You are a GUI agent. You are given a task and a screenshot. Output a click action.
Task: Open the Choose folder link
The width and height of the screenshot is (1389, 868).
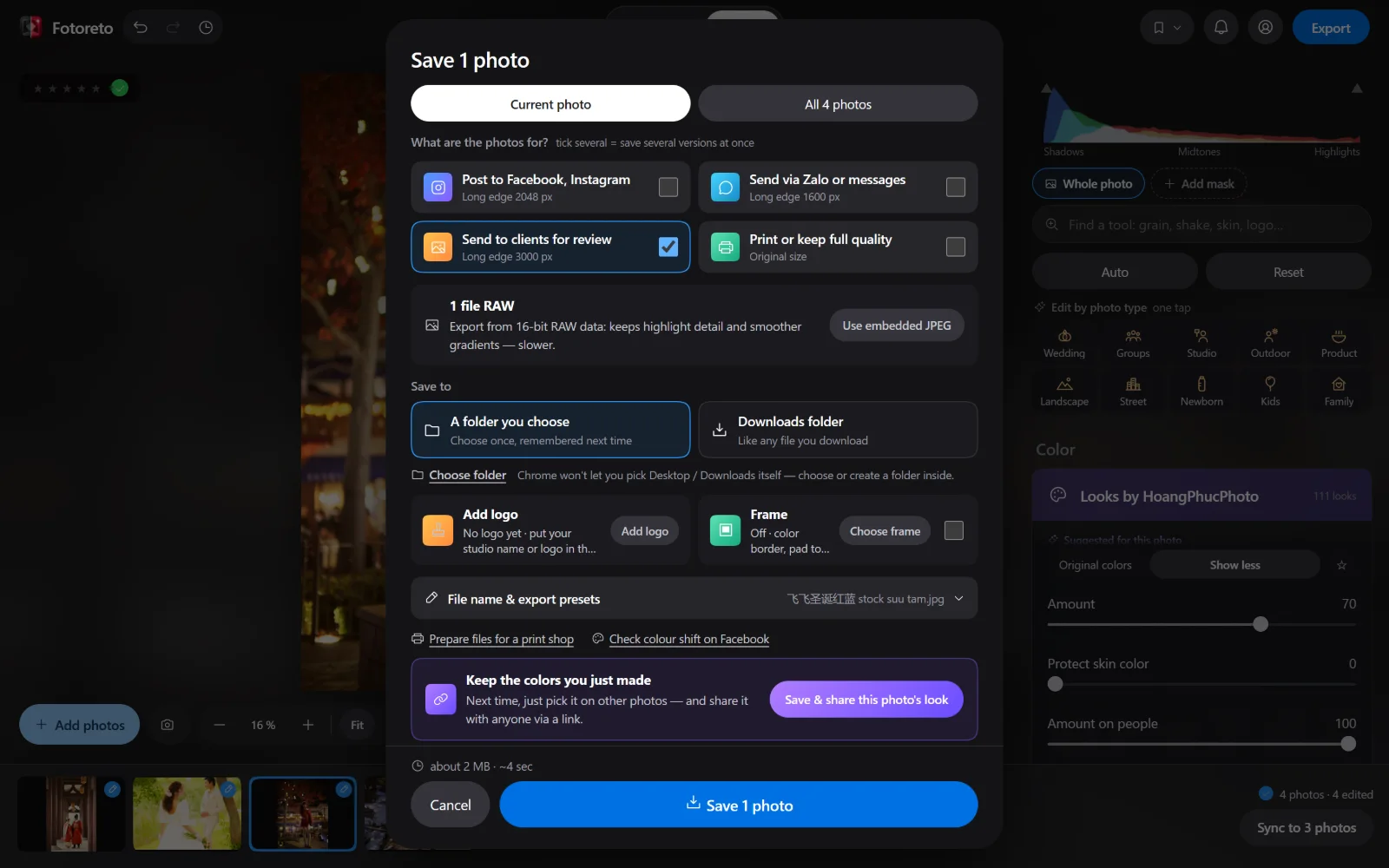point(467,476)
